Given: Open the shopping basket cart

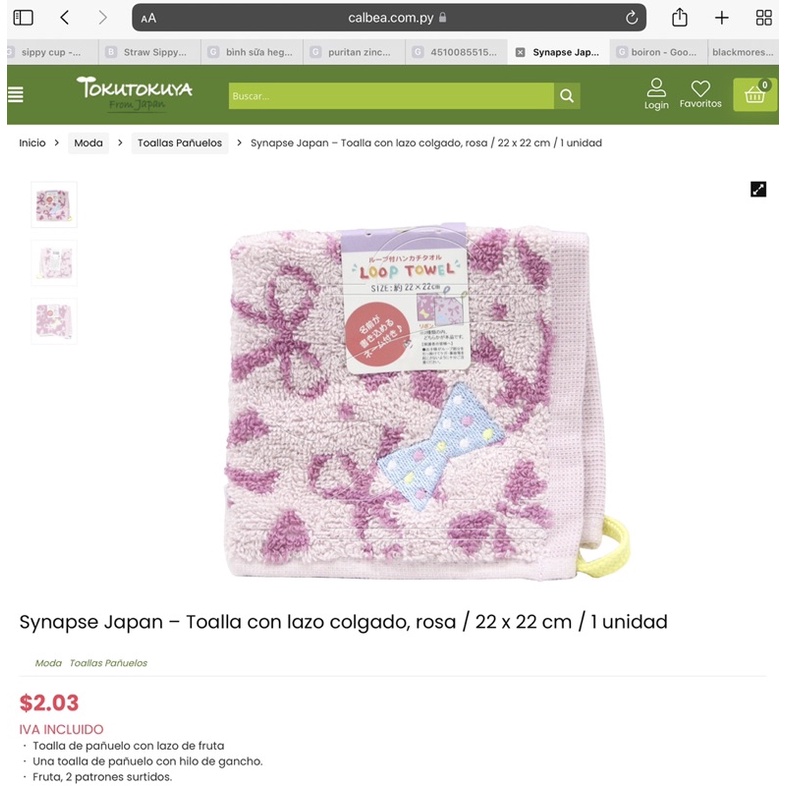Looking at the screenshot, I should tap(754, 94).
